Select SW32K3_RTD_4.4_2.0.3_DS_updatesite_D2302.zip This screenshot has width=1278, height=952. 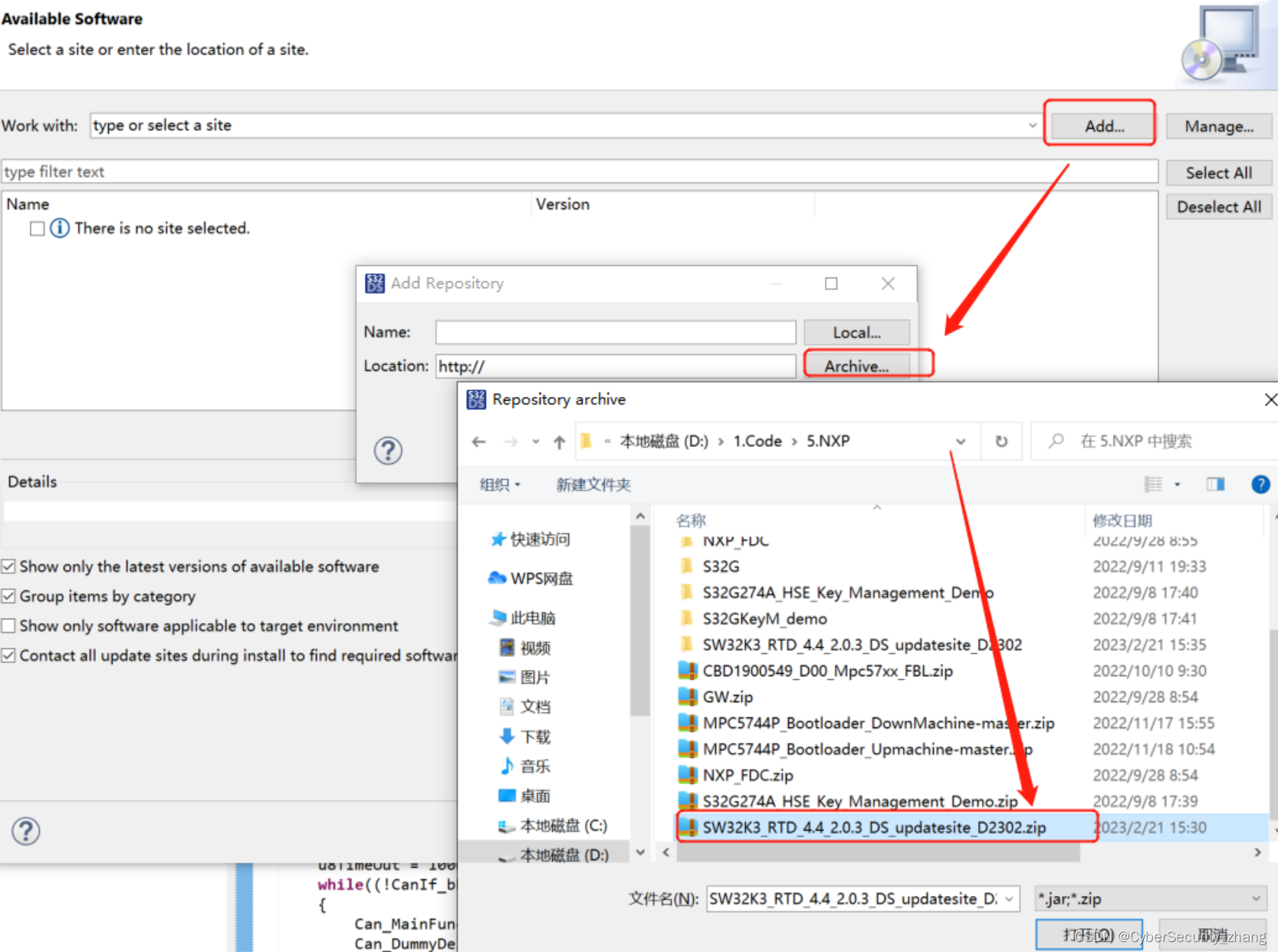862,827
